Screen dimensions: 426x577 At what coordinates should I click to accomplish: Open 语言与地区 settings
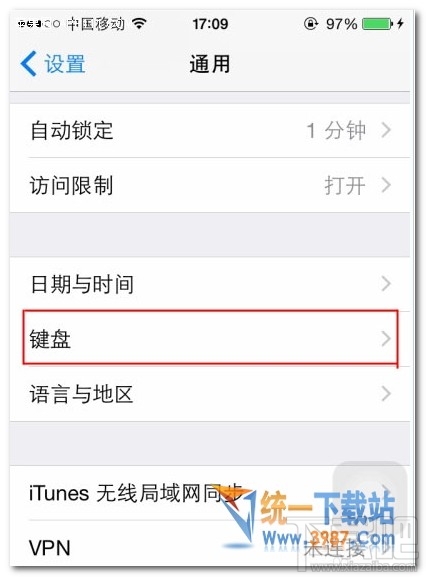tap(210, 394)
